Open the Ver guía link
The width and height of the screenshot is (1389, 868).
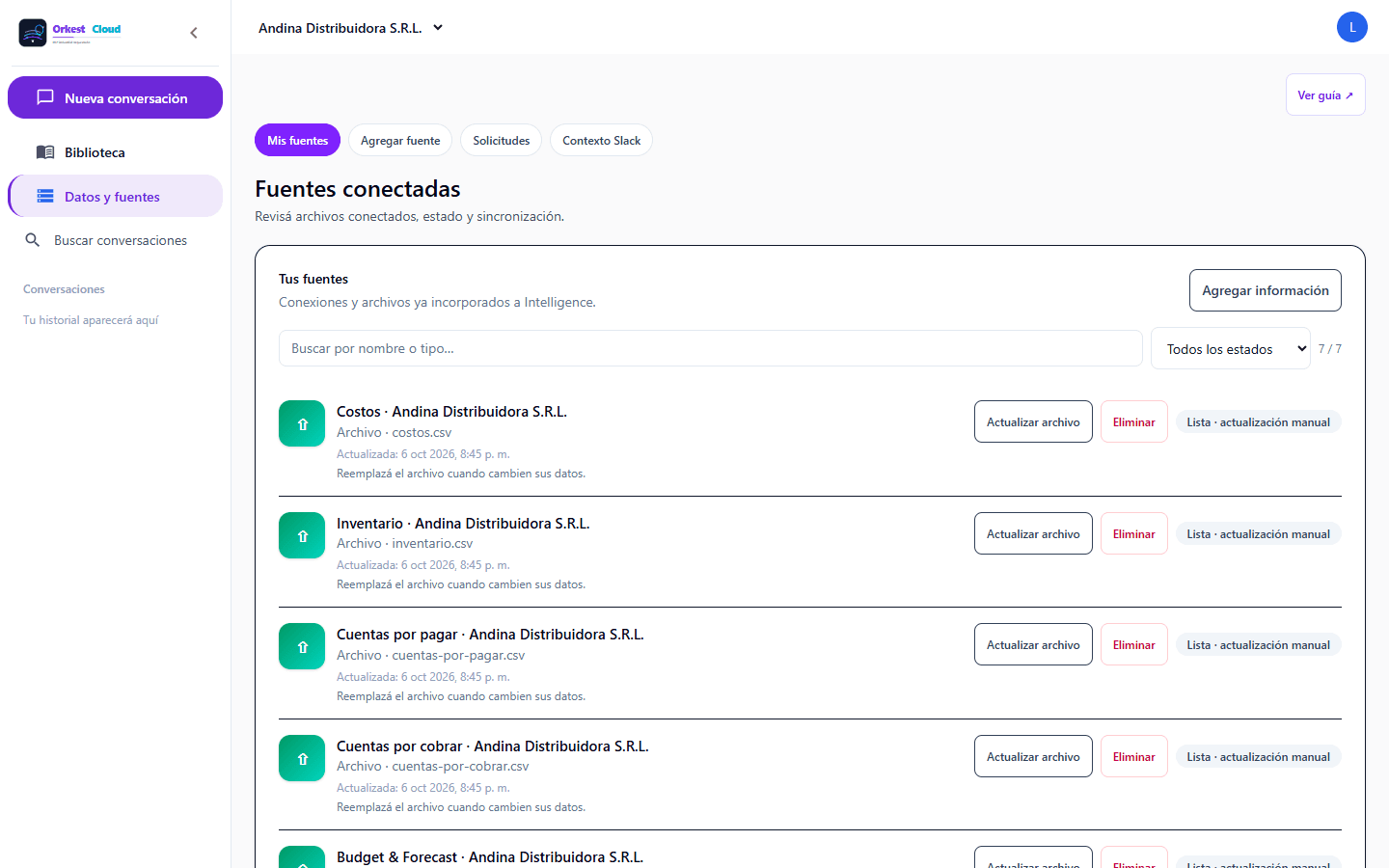point(1325,95)
